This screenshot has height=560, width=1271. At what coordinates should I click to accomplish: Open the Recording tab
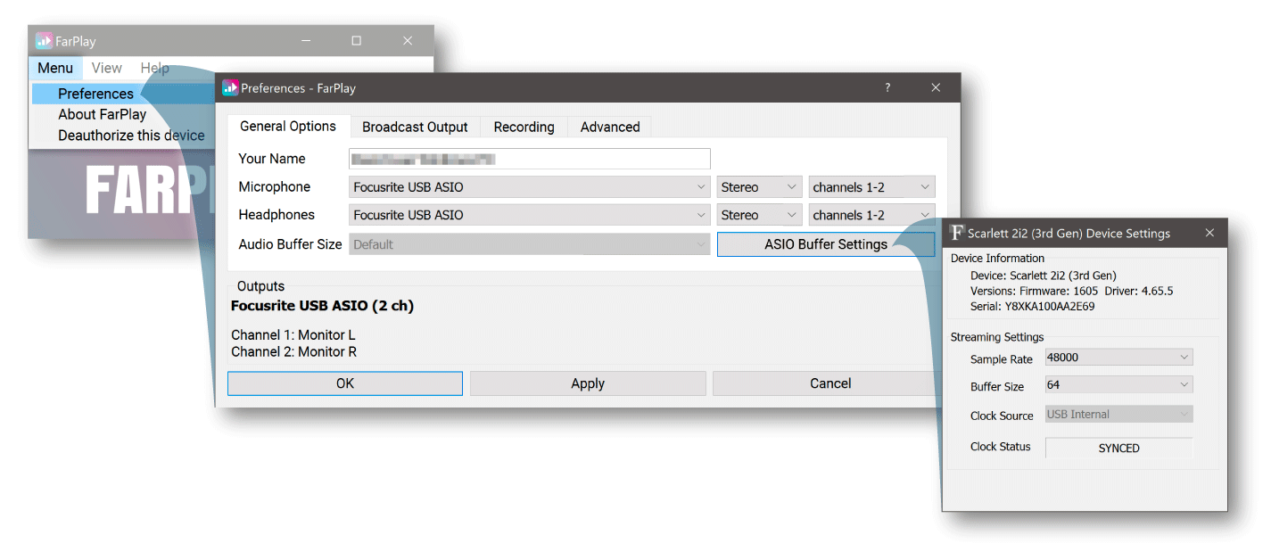coord(523,127)
